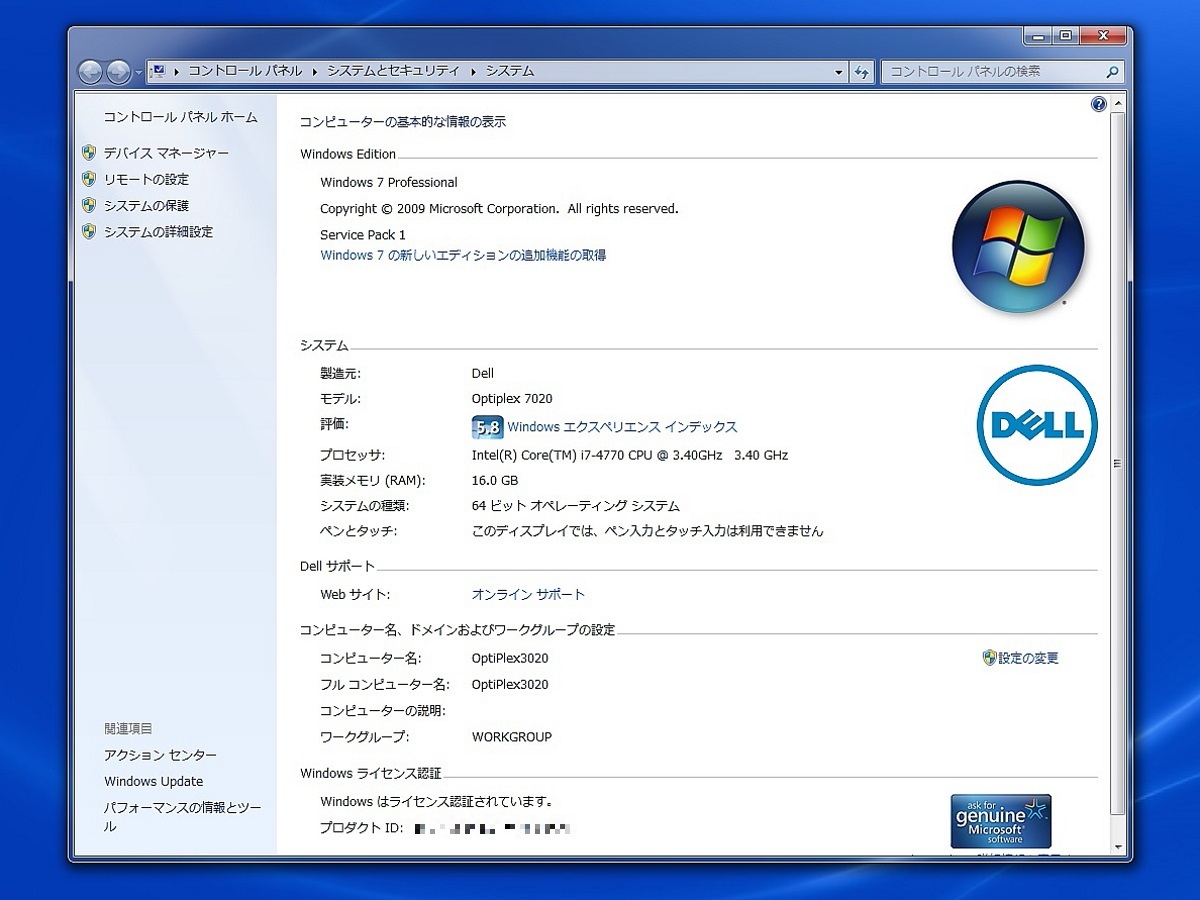The width and height of the screenshot is (1200, 900).
Task: Click Dell manufacturer value text
Action: (483, 373)
